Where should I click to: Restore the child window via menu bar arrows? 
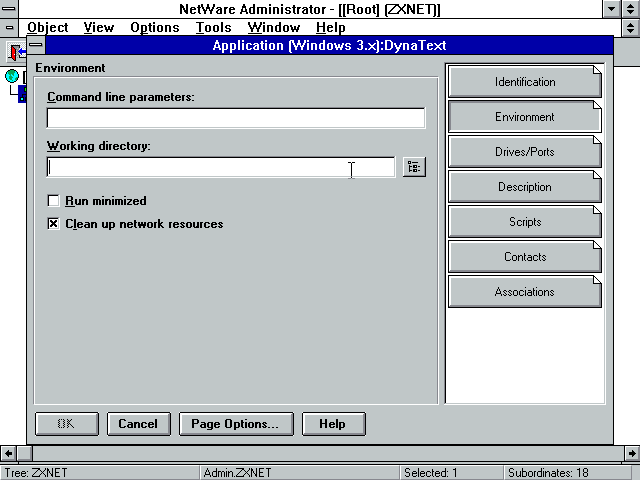pos(631,27)
